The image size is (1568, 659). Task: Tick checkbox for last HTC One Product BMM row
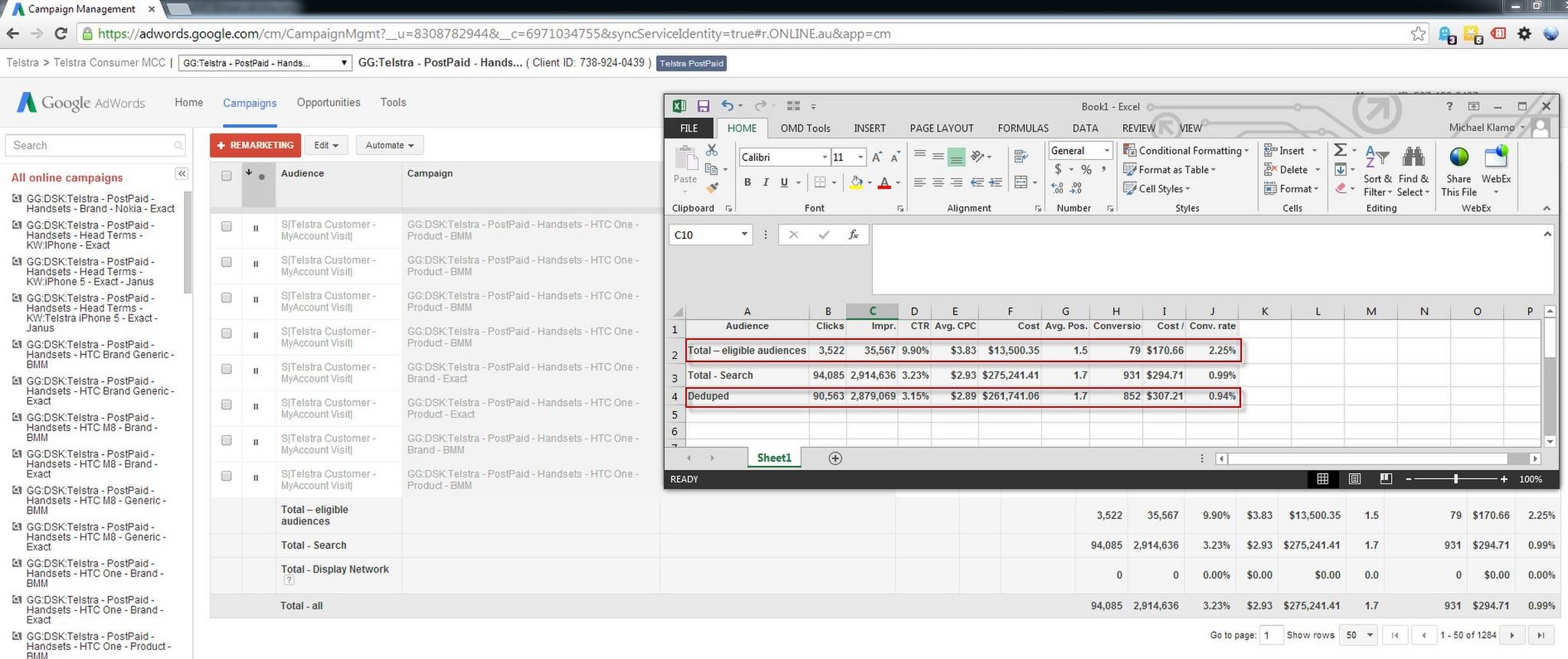point(226,475)
